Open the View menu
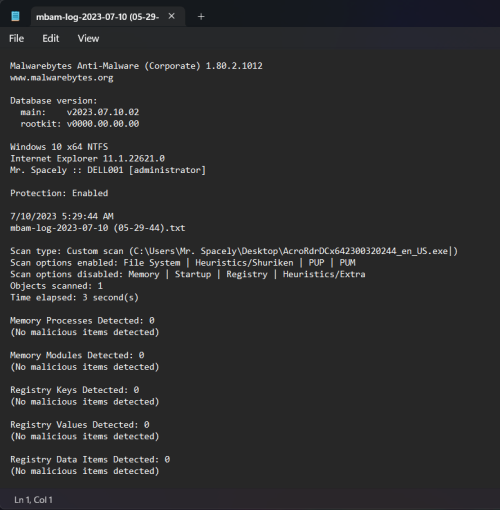This screenshot has height=510, width=500. 88,38
